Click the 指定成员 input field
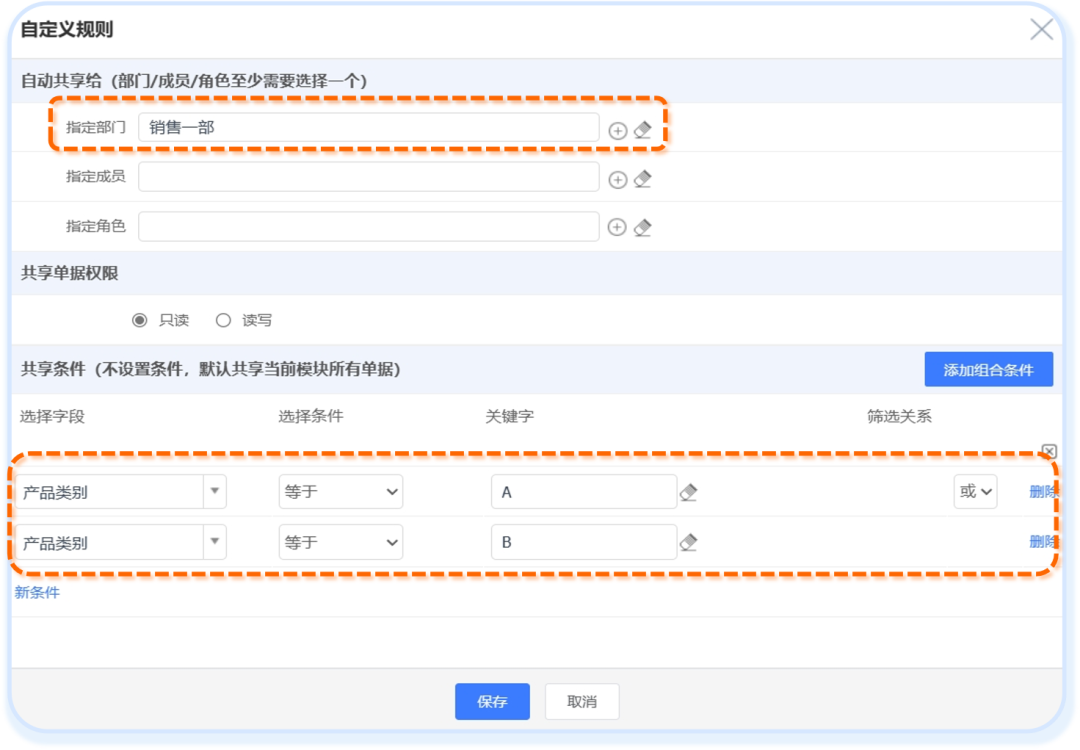This screenshot has height=750, width=1080. point(368,177)
